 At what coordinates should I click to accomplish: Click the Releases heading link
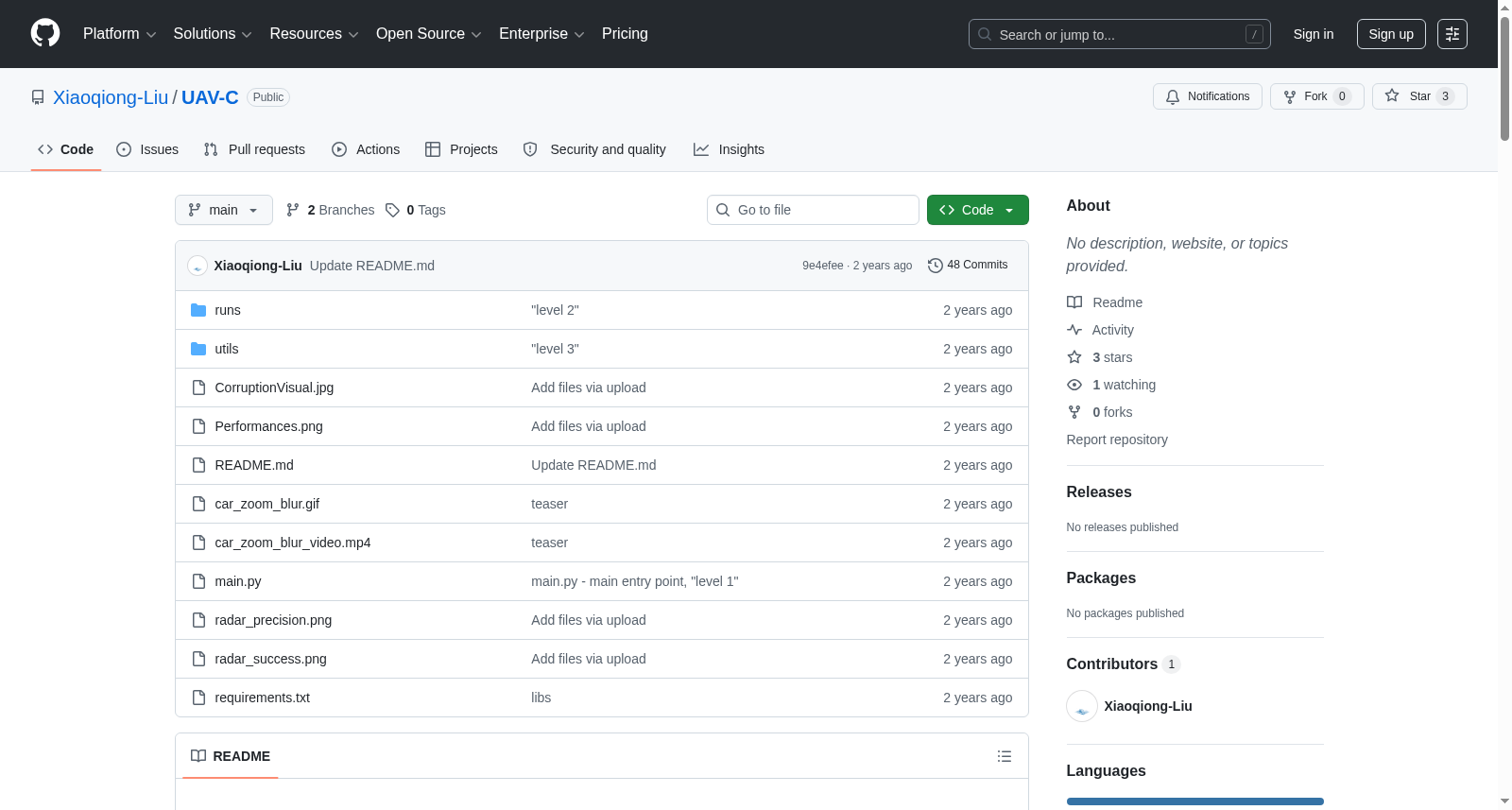tap(1099, 491)
